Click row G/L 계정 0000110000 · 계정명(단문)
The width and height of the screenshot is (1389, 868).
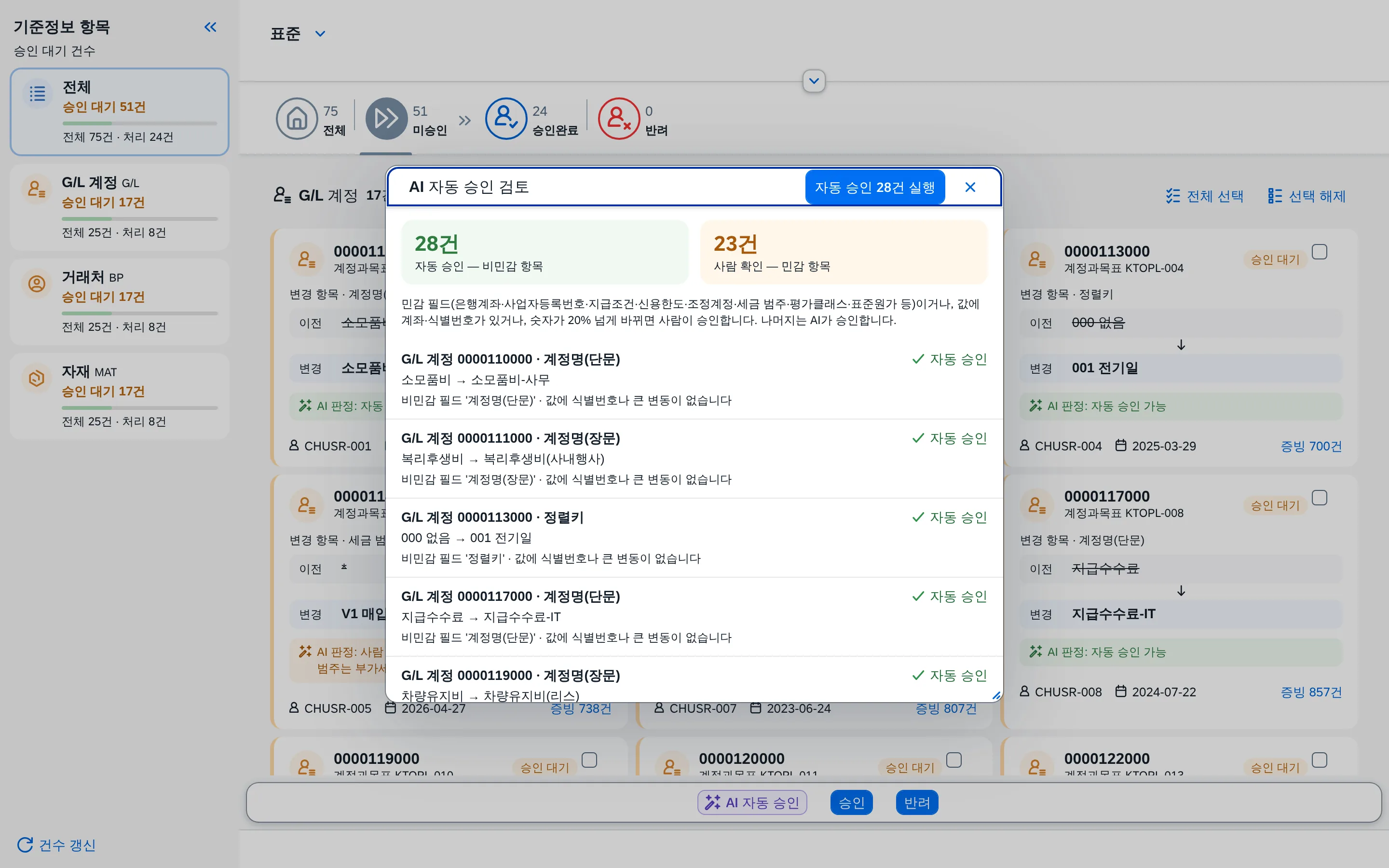coord(694,380)
